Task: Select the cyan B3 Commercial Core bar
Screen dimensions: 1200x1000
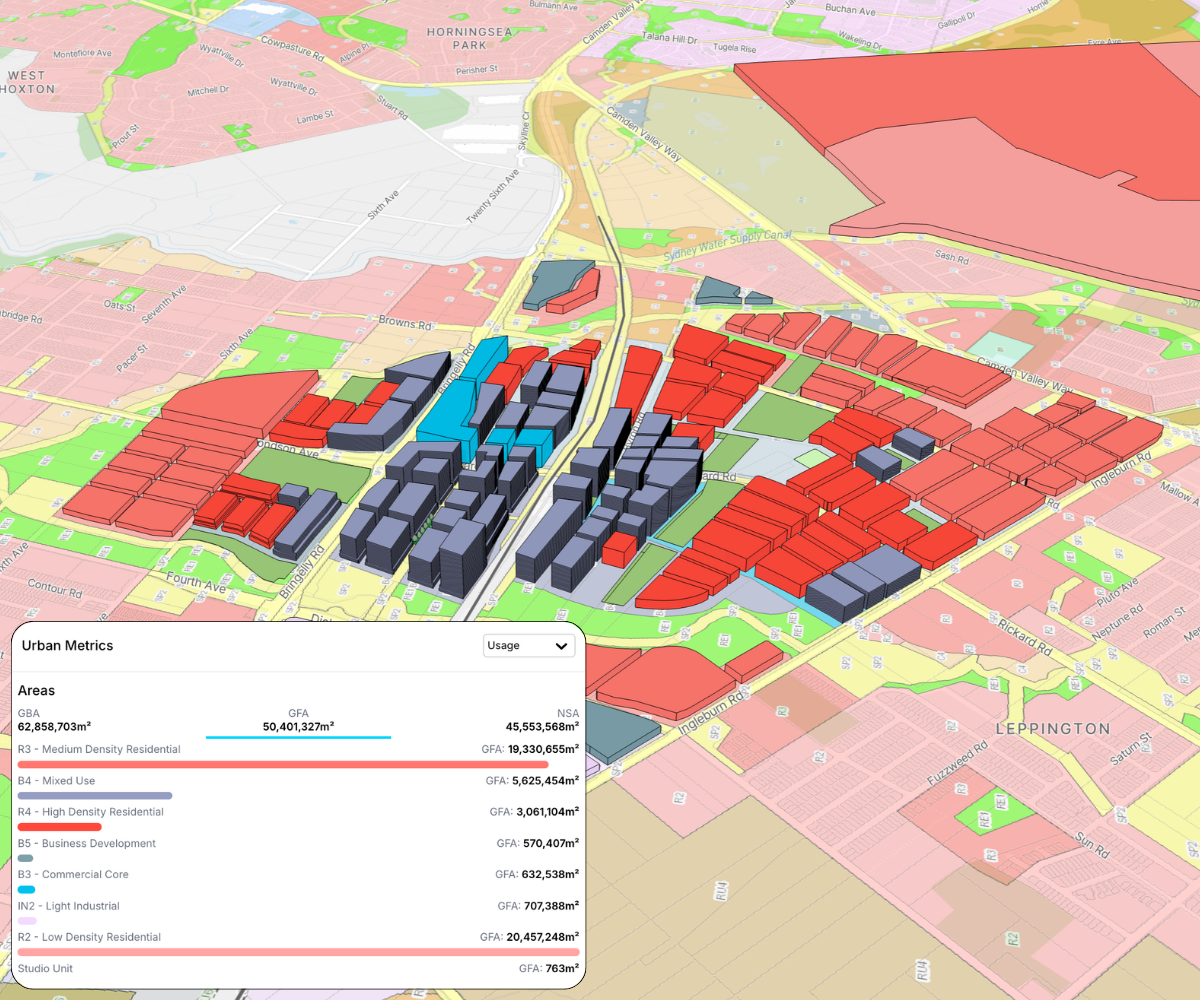Action: click(27, 889)
